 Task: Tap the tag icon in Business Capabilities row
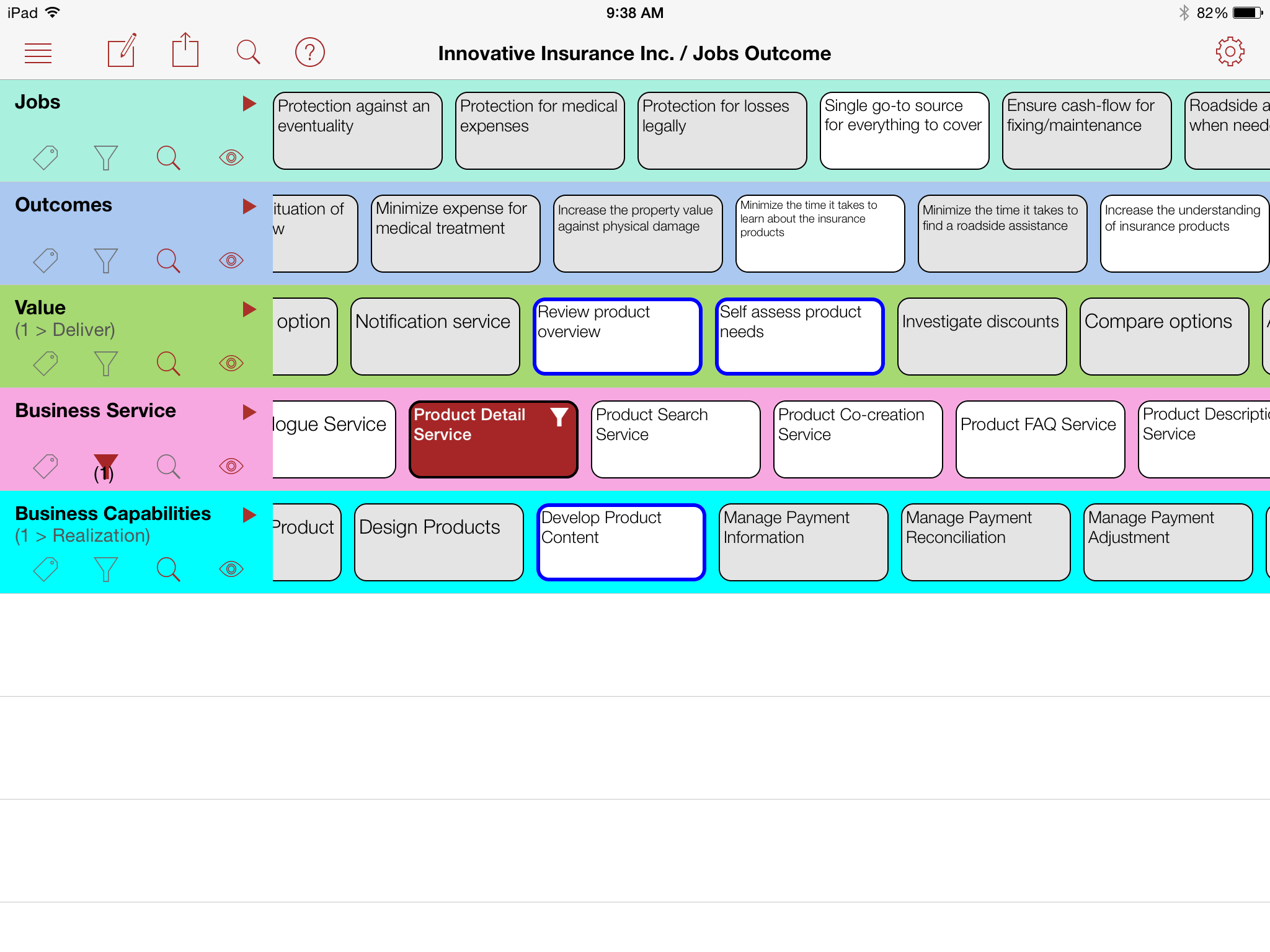(45, 569)
